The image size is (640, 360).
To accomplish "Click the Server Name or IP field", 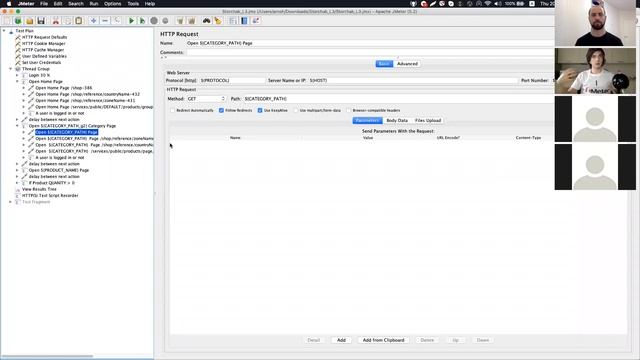I will click(413, 80).
